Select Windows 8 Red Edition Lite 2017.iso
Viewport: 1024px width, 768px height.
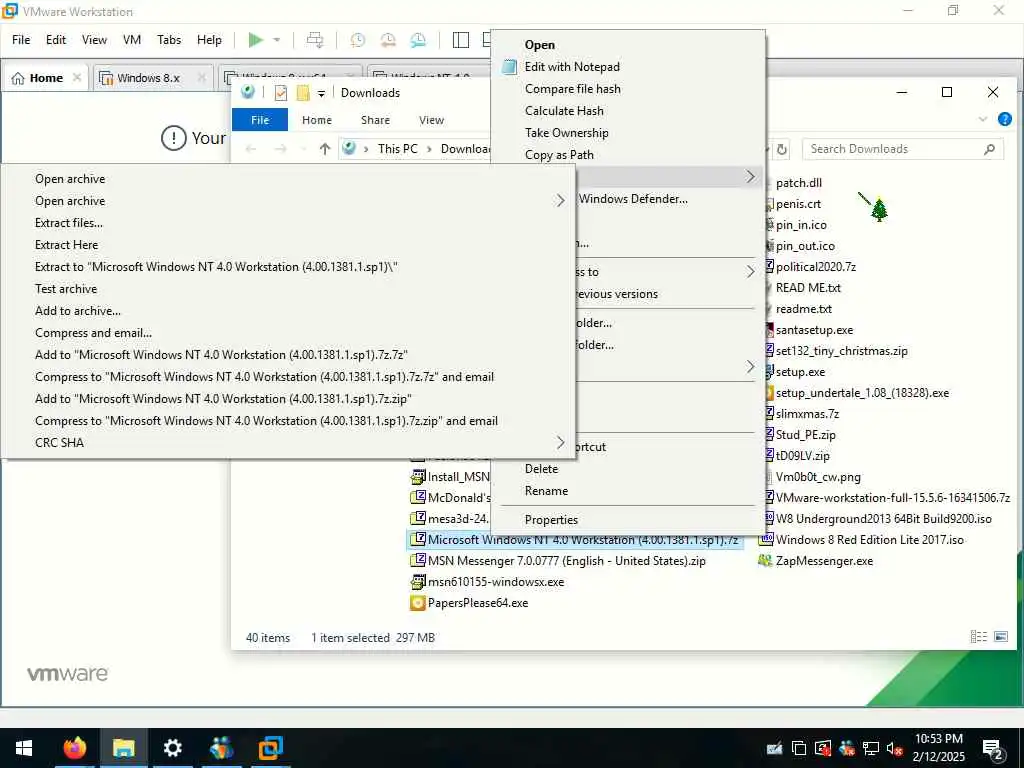[869, 539]
